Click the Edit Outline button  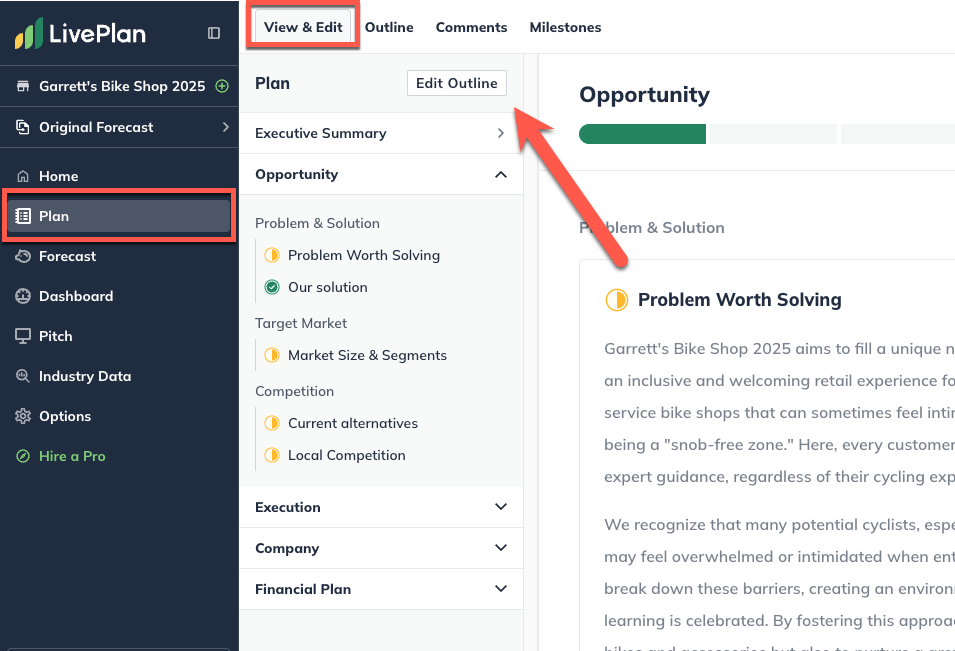[x=456, y=83]
